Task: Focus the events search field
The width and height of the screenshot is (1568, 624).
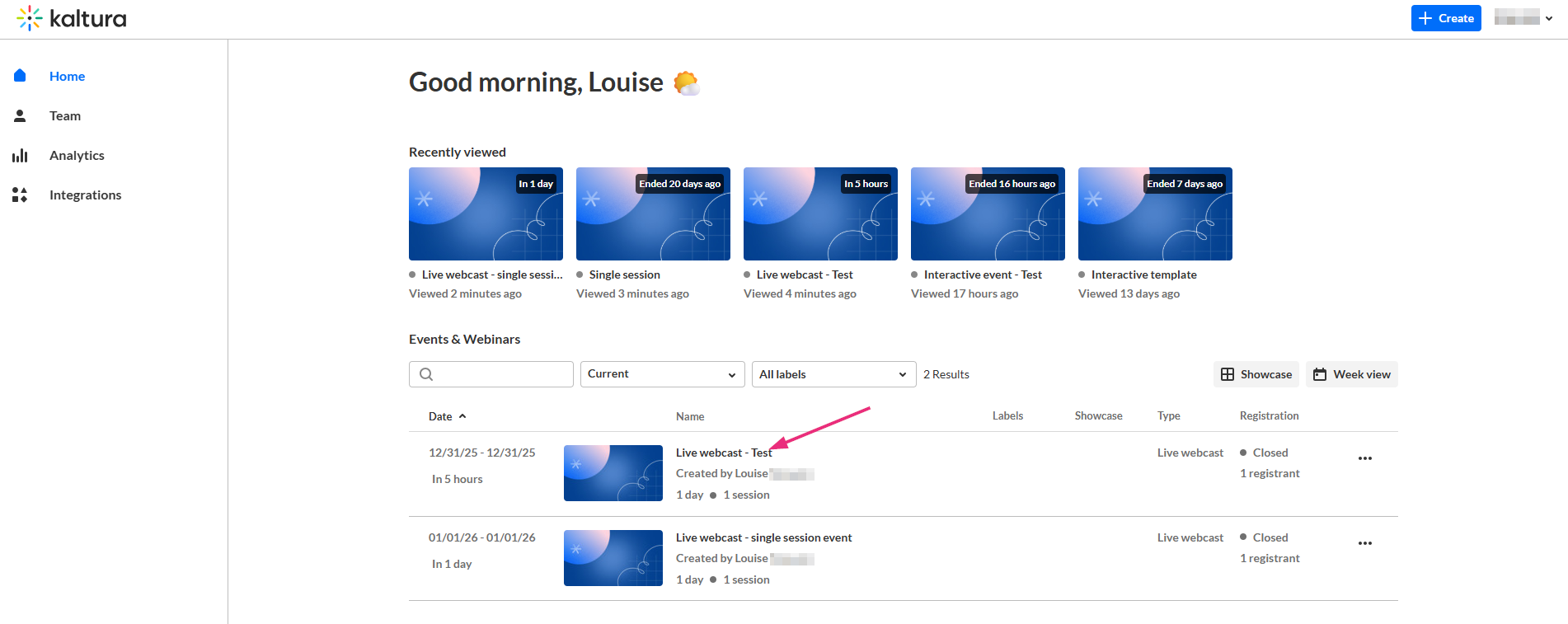Action: tap(491, 374)
